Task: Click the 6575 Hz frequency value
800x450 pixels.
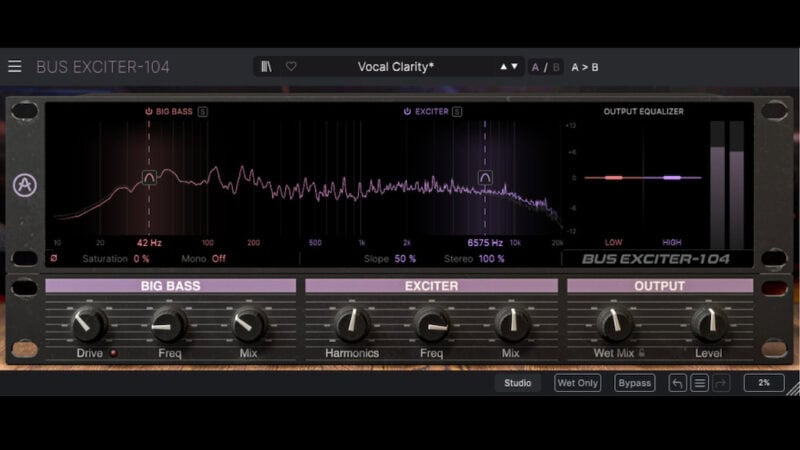Action: 485,243
